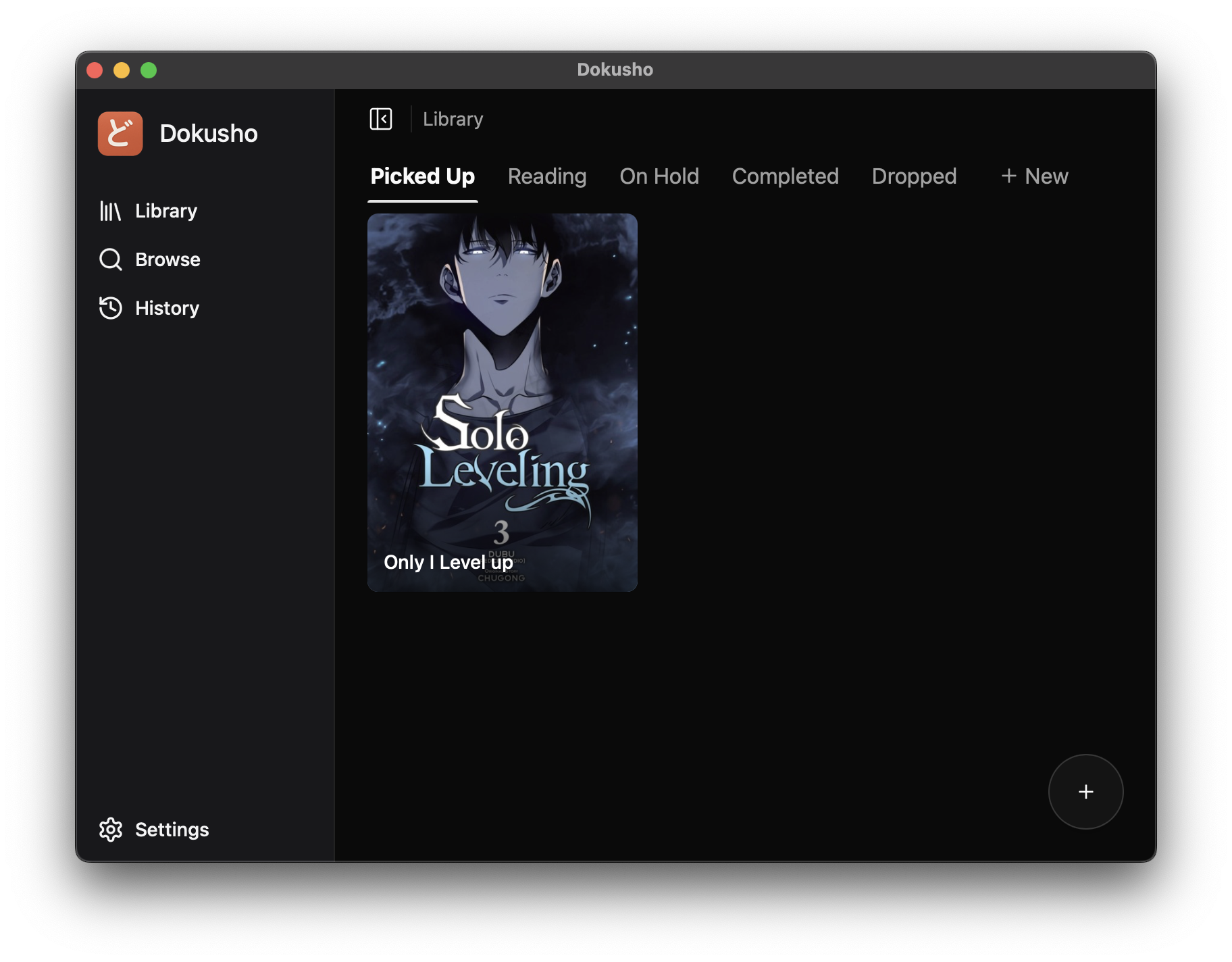
Task: Open the Settings label
Action: click(x=172, y=830)
